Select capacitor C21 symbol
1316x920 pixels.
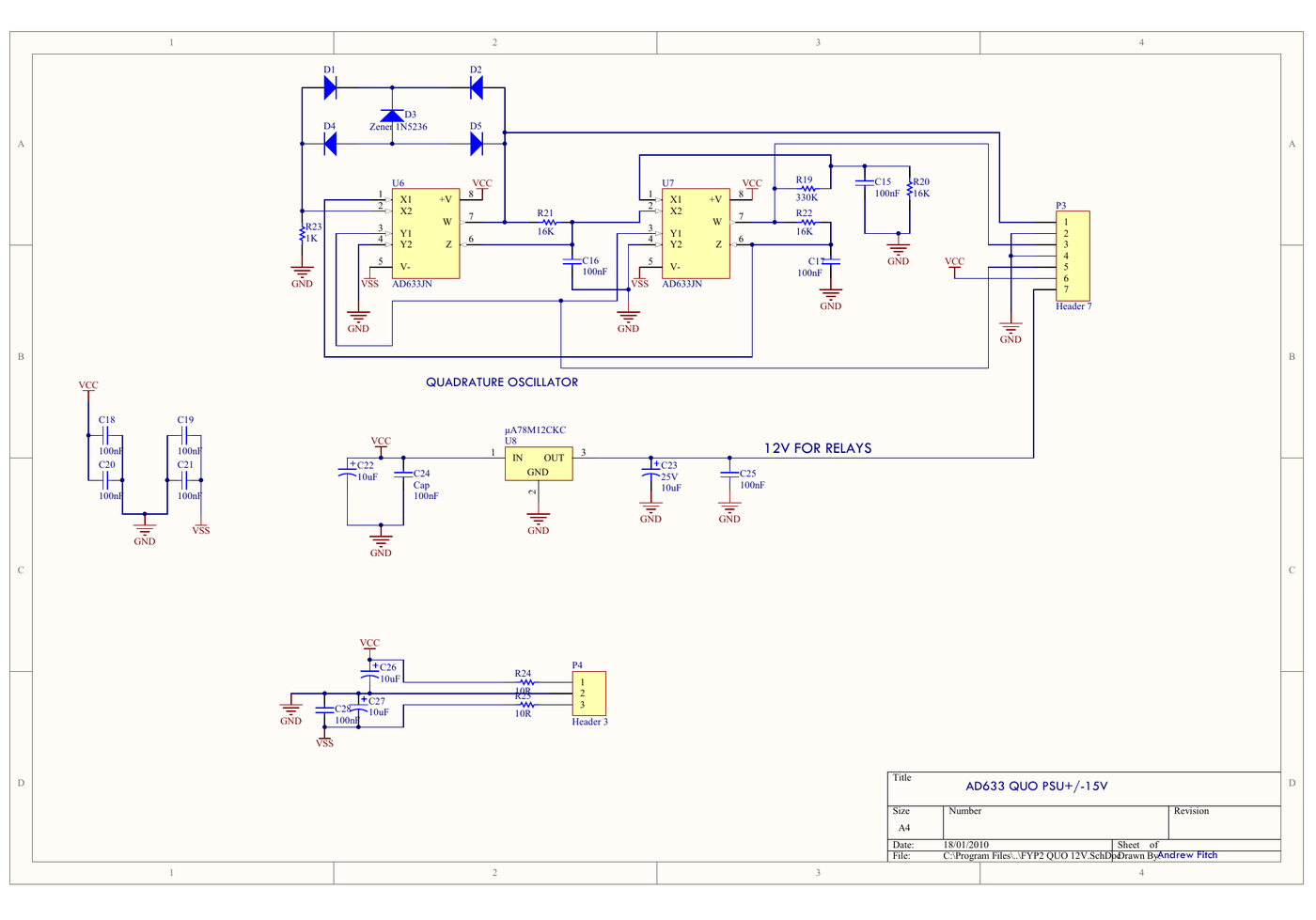click(185, 480)
